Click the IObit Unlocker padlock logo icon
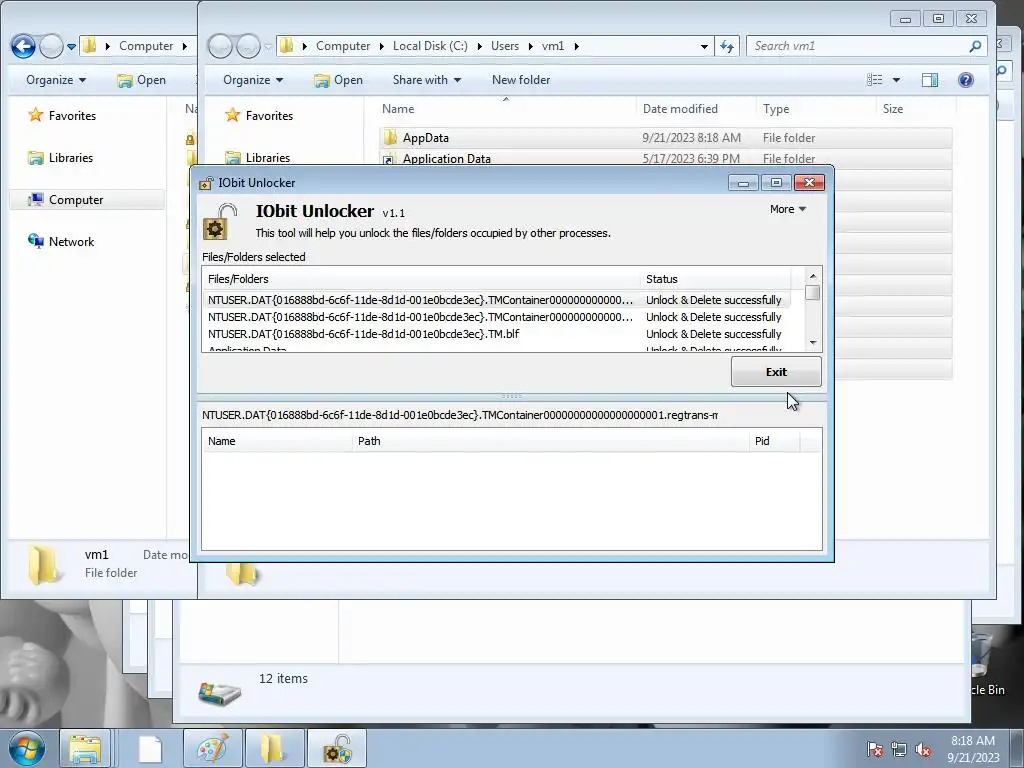 [x=219, y=221]
